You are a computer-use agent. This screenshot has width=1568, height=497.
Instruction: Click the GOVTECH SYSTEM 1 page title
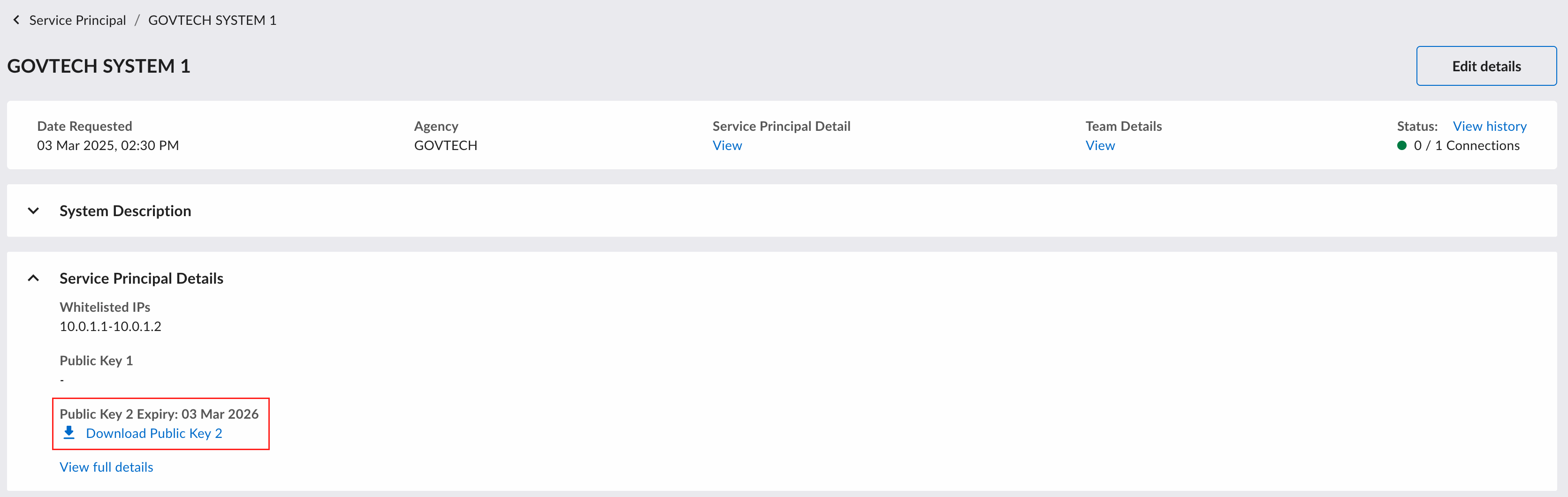(x=99, y=66)
